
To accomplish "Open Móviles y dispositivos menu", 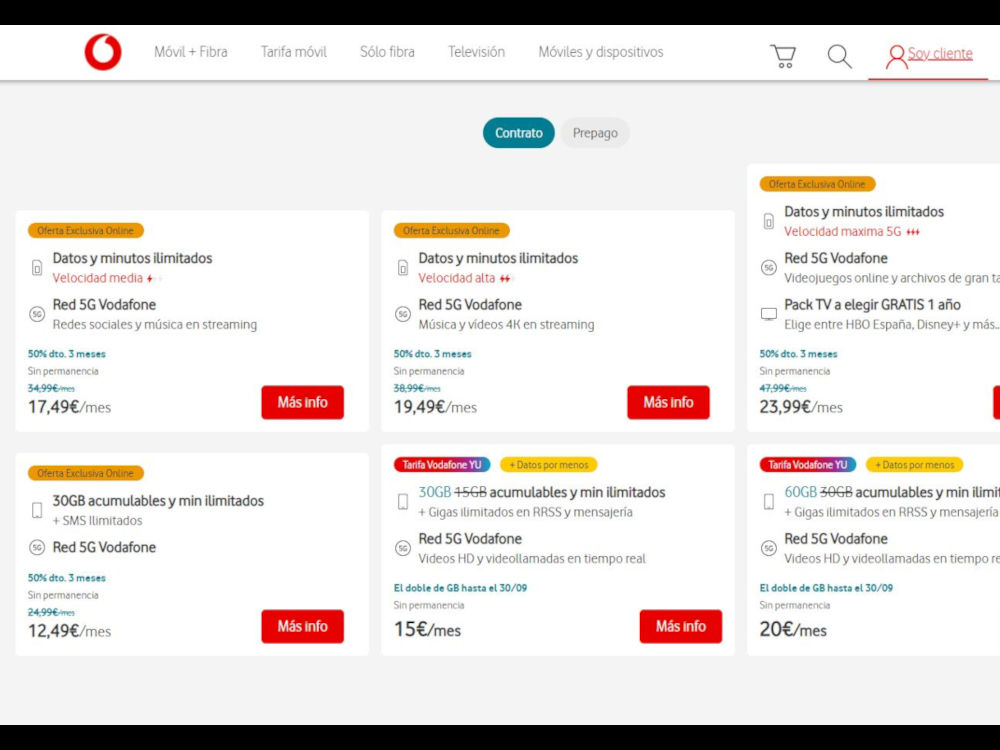I will (601, 52).
